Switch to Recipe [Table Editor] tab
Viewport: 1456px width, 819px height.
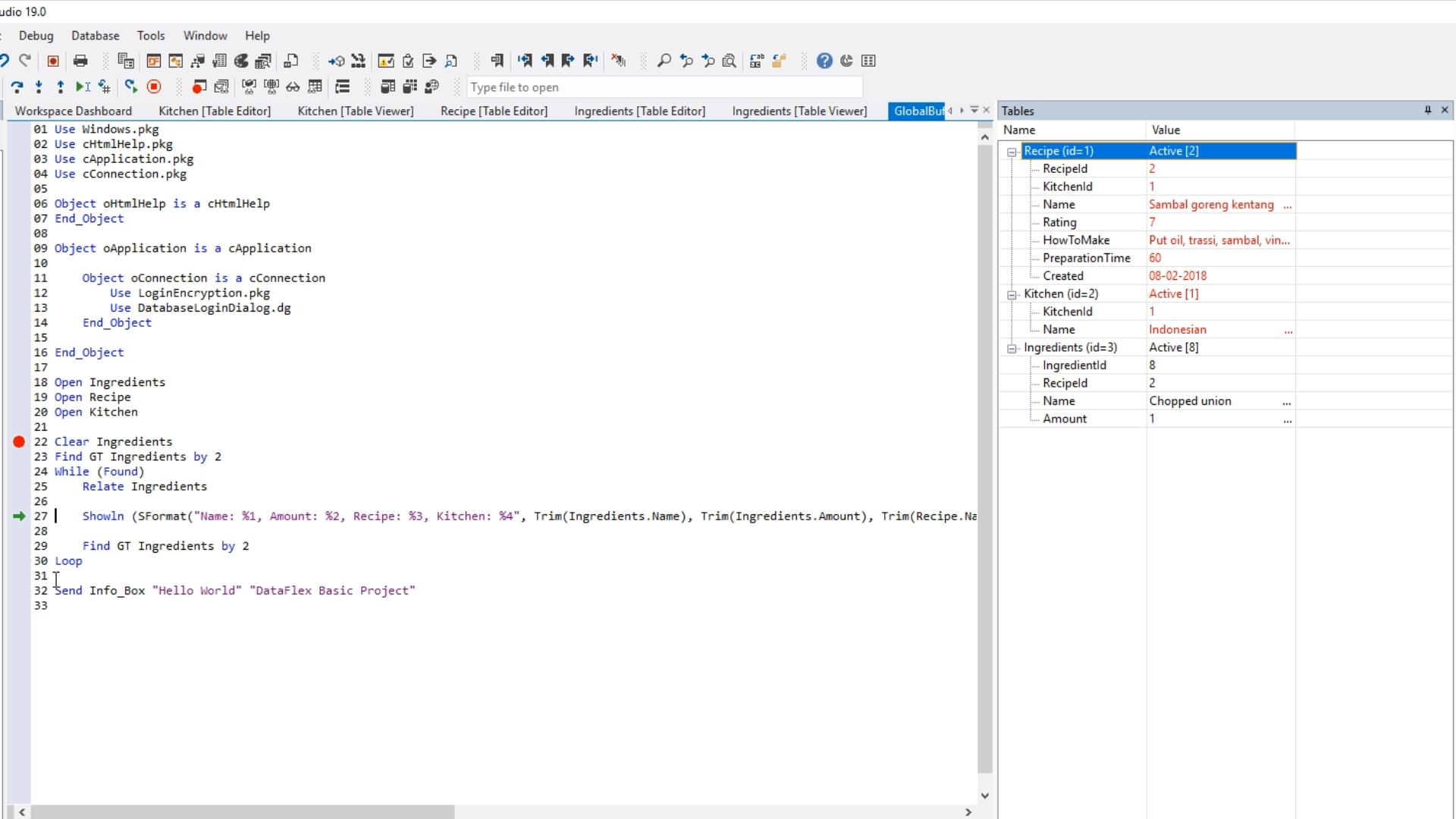tap(494, 111)
